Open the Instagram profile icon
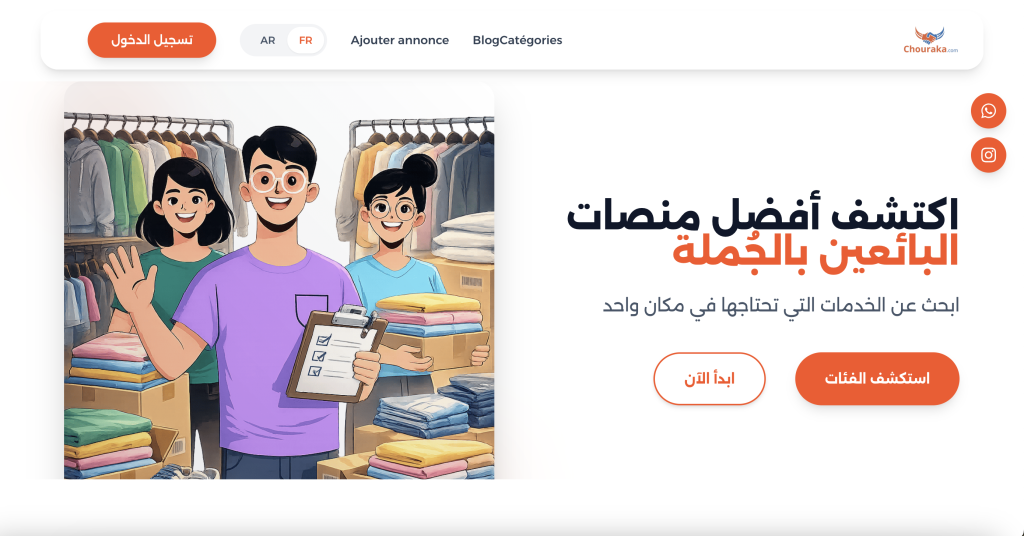 click(x=988, y=155)
